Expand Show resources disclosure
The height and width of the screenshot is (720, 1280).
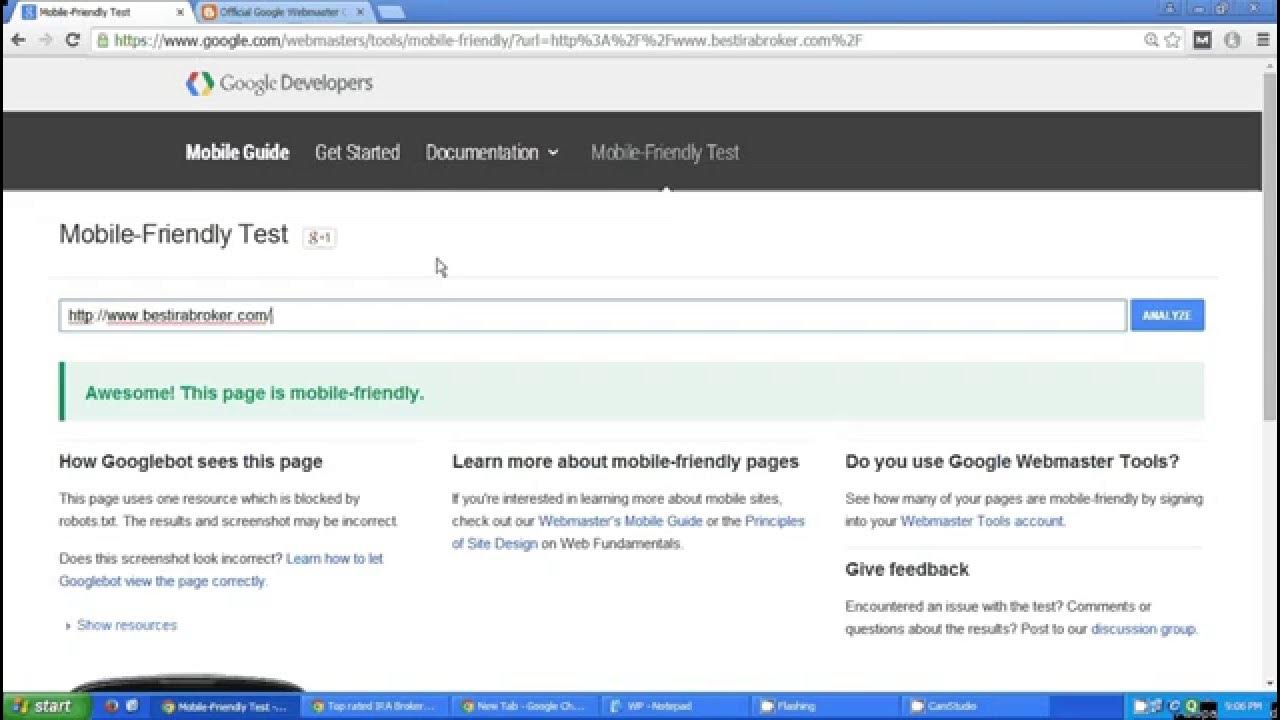[x=120, y=625]
